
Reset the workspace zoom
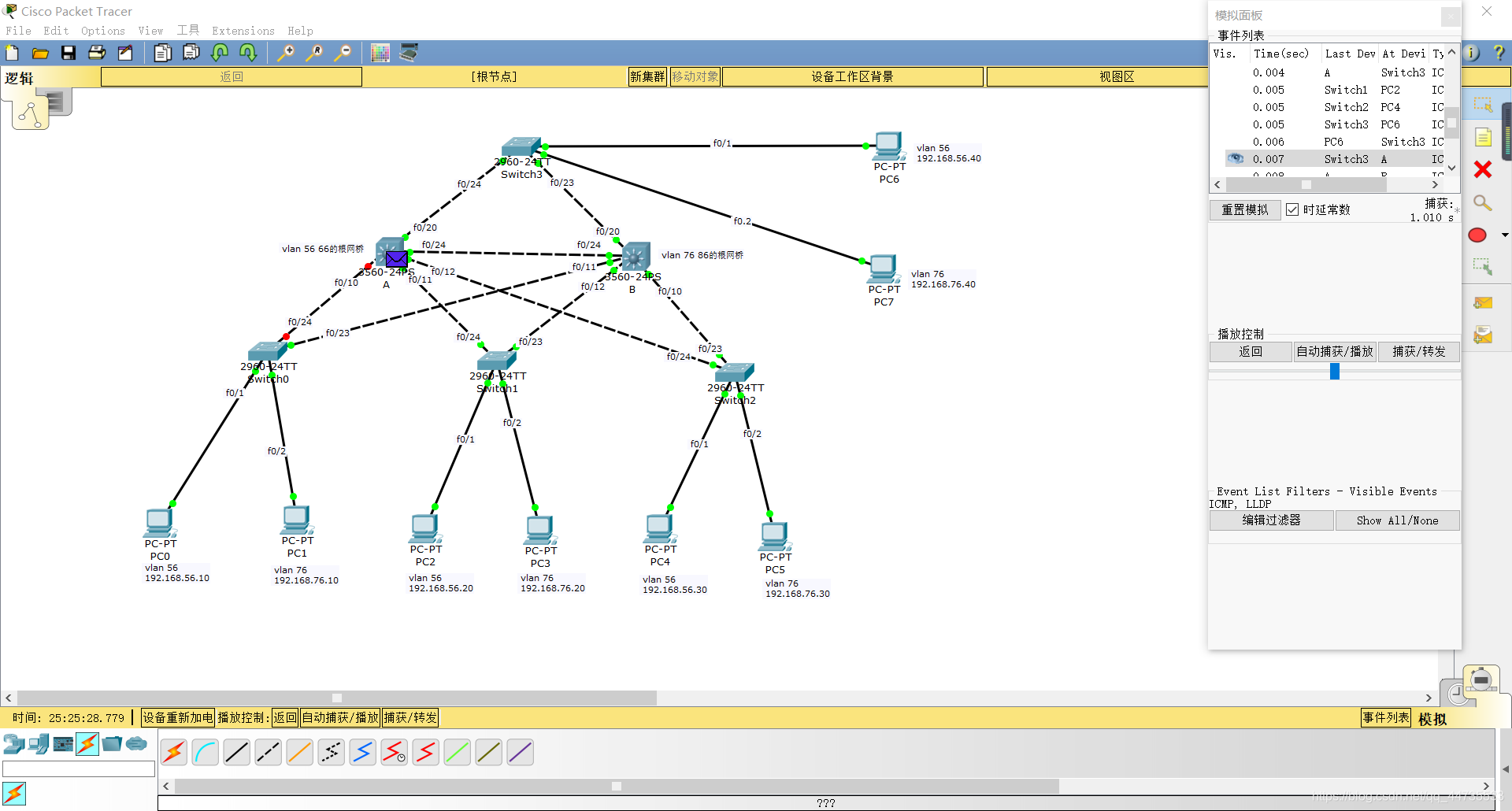tap(314, 53)
